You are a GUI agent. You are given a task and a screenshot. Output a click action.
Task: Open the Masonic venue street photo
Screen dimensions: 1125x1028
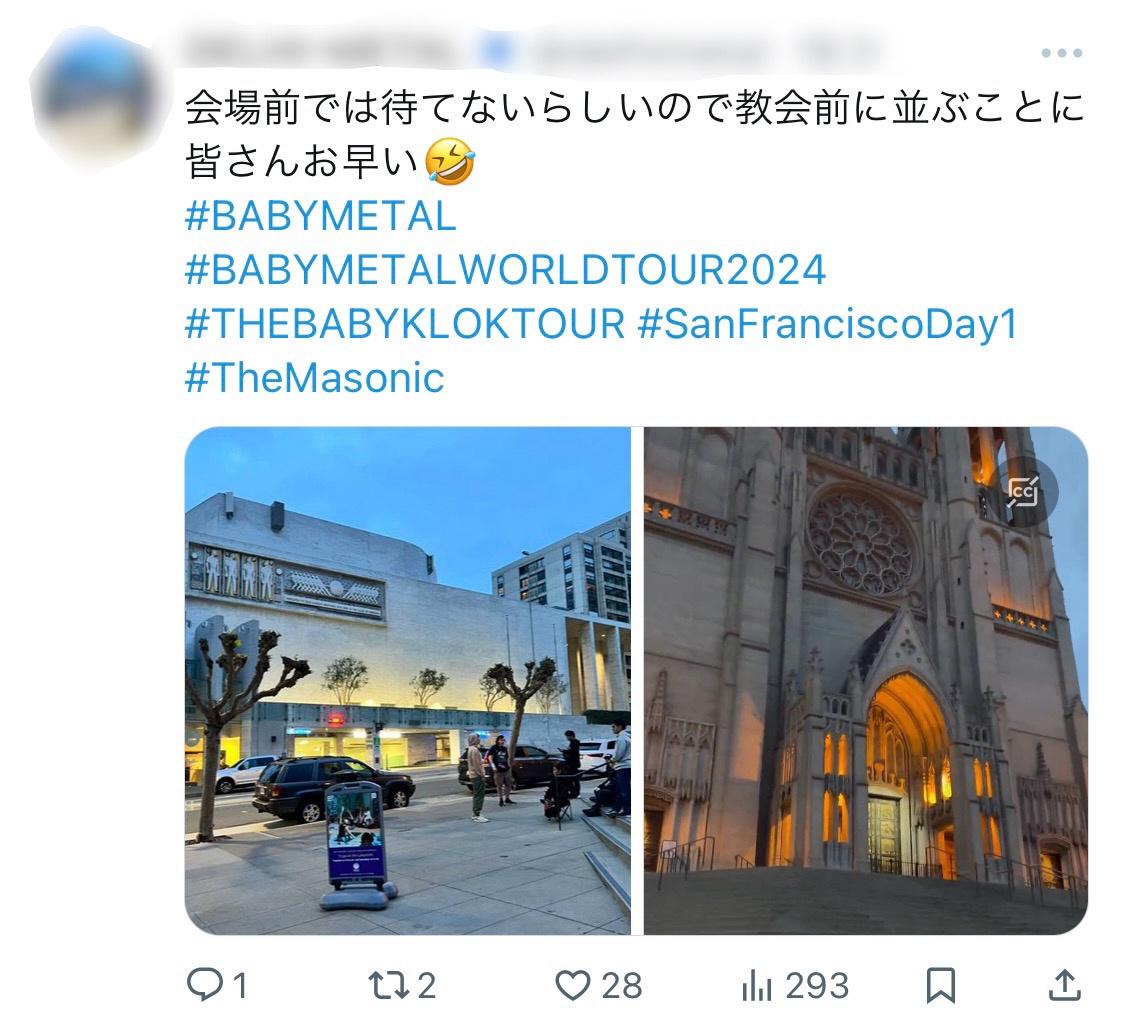coord(407,680)
